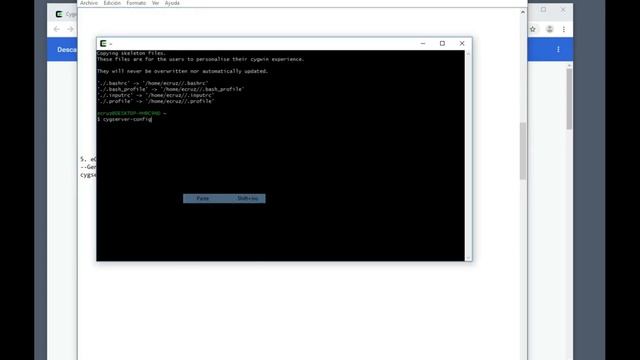This screenshot has width=640, height=360.
Task: Click the terminal window scrollbar track
Action: pos(468,155)
